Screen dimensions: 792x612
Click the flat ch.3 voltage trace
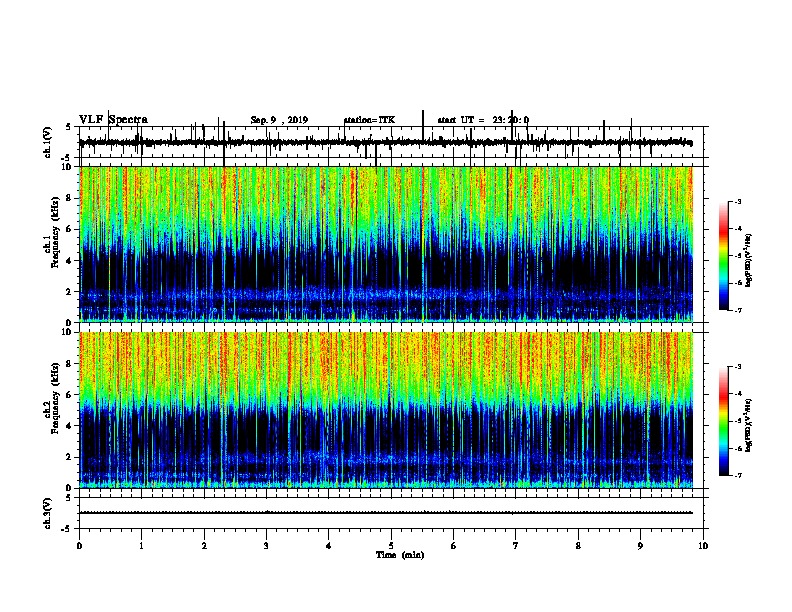tap(386, 513)
